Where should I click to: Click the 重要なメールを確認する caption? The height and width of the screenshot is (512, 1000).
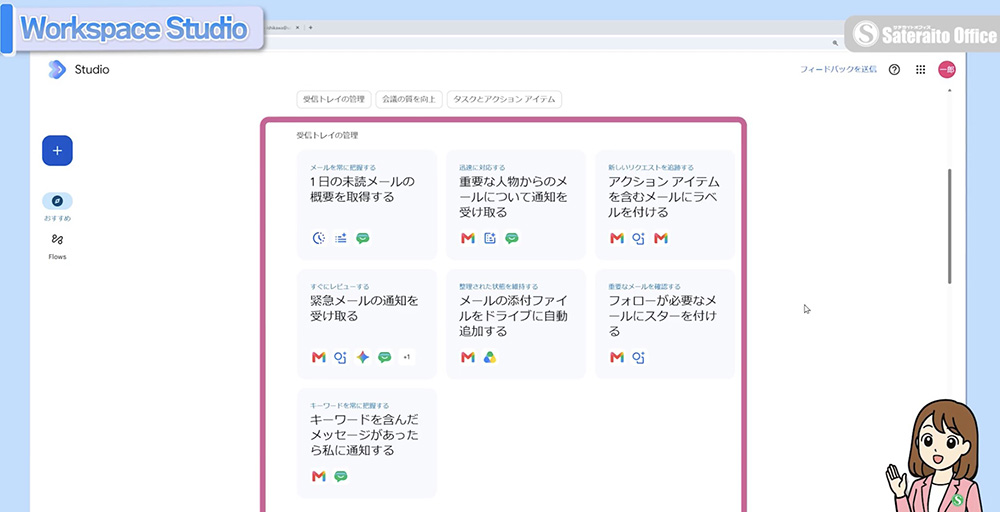[644, 287]
